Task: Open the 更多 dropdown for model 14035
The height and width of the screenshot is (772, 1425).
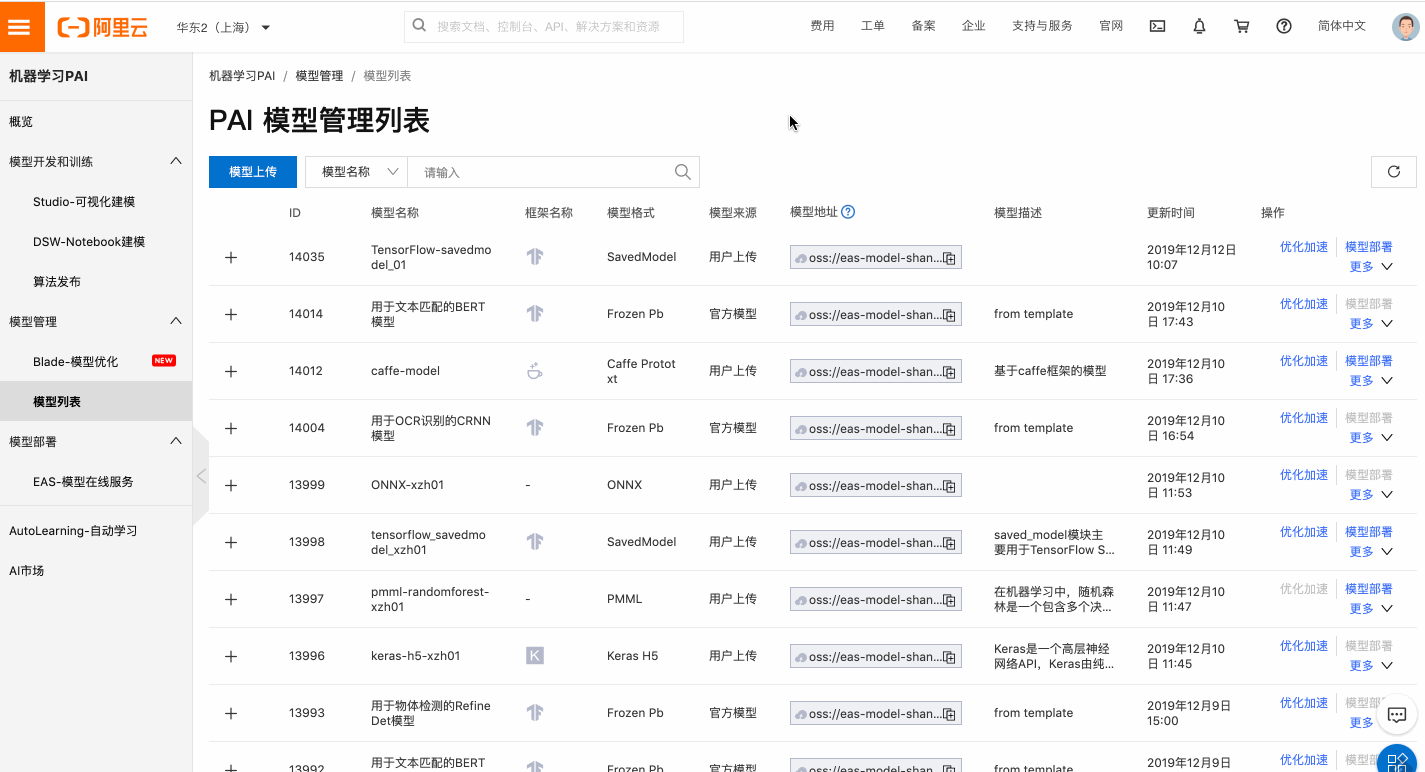Action: (x=1368, y=268)
